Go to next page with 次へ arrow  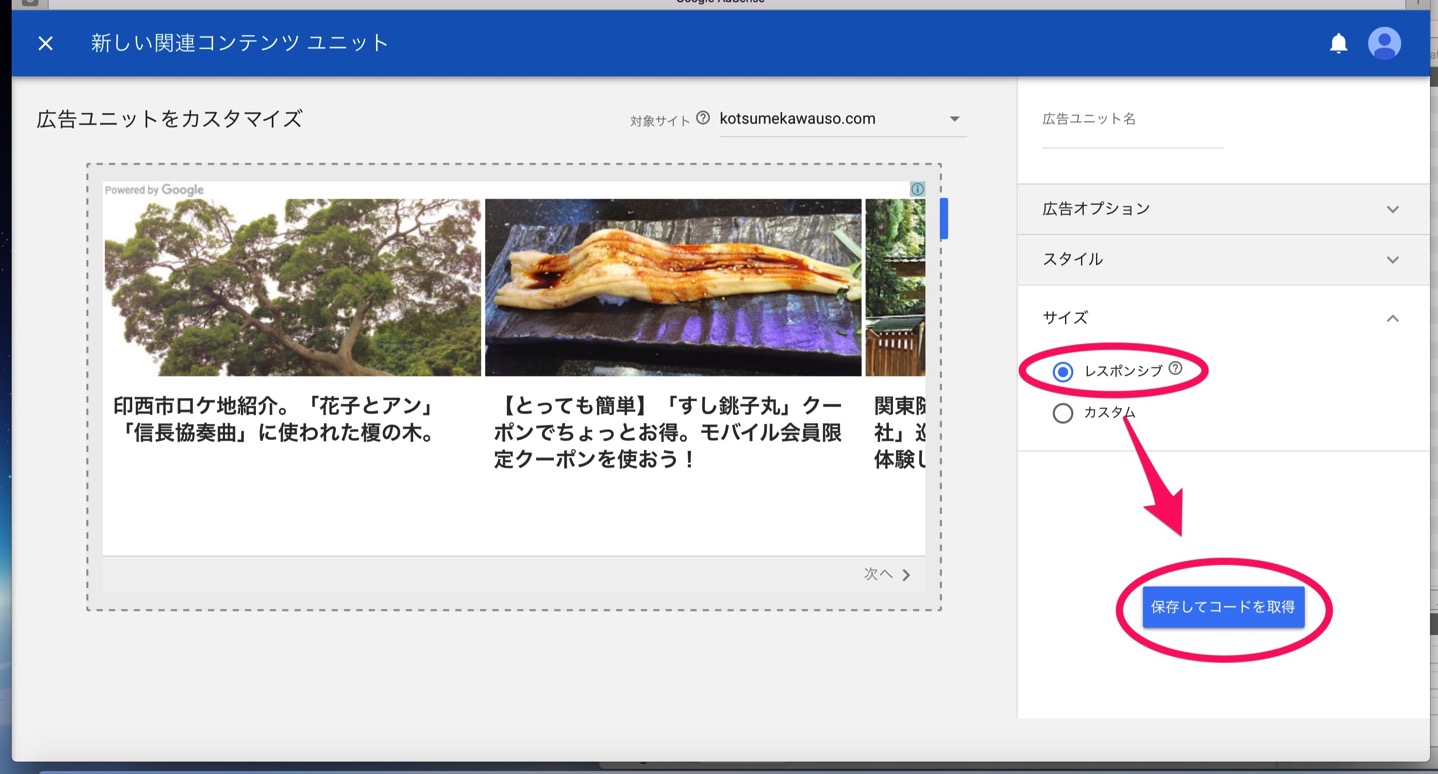click(888, 574)
